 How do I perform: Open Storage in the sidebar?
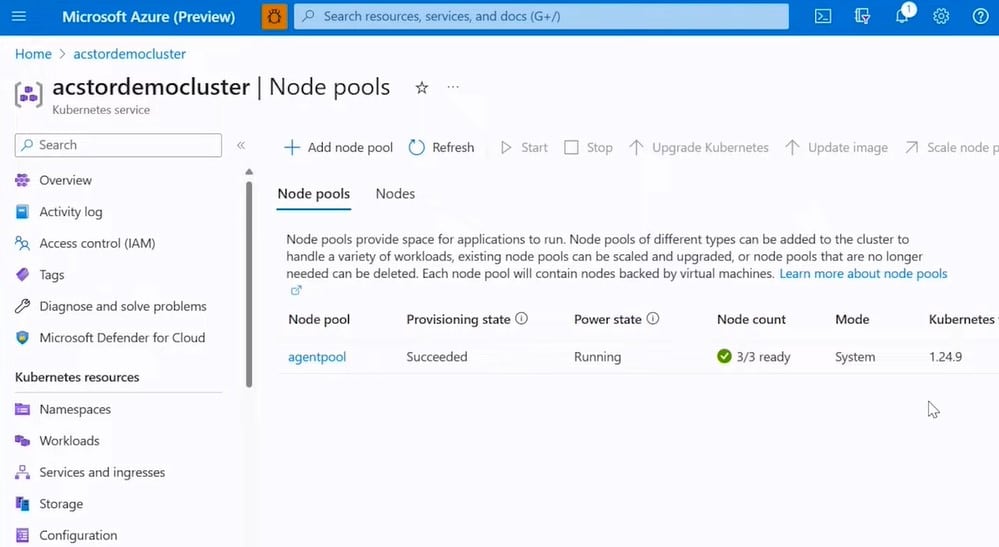point(61,504)
